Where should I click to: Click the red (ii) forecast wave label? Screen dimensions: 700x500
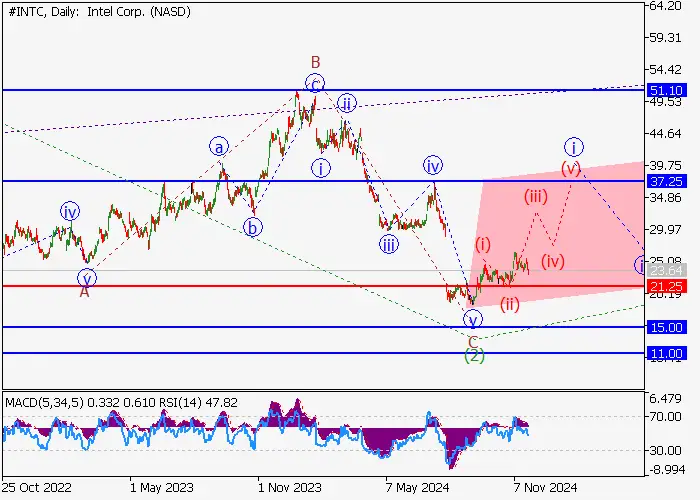tap(510, 304)
